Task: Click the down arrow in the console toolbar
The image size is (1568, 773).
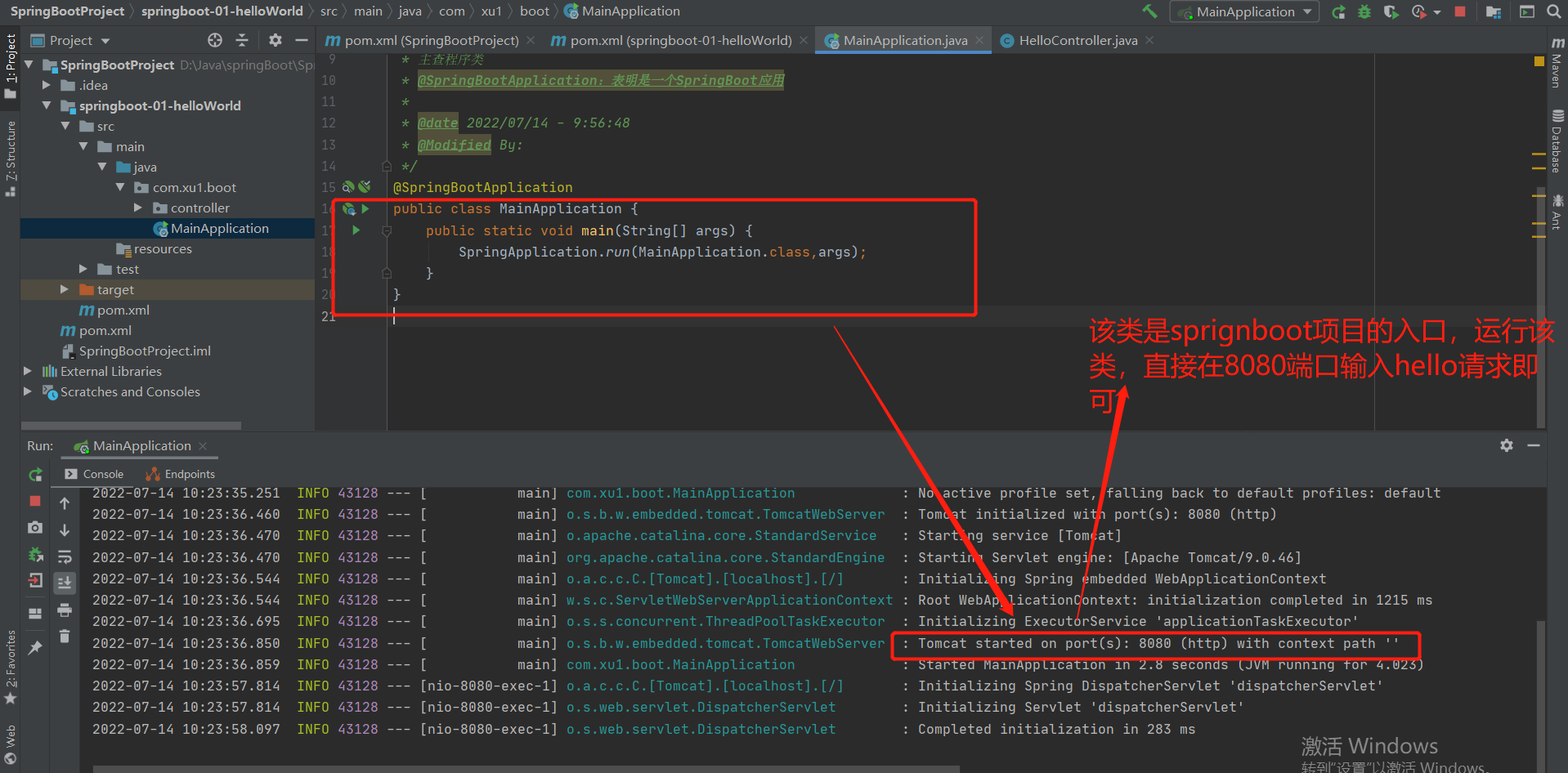Action: tap(65, 530)
